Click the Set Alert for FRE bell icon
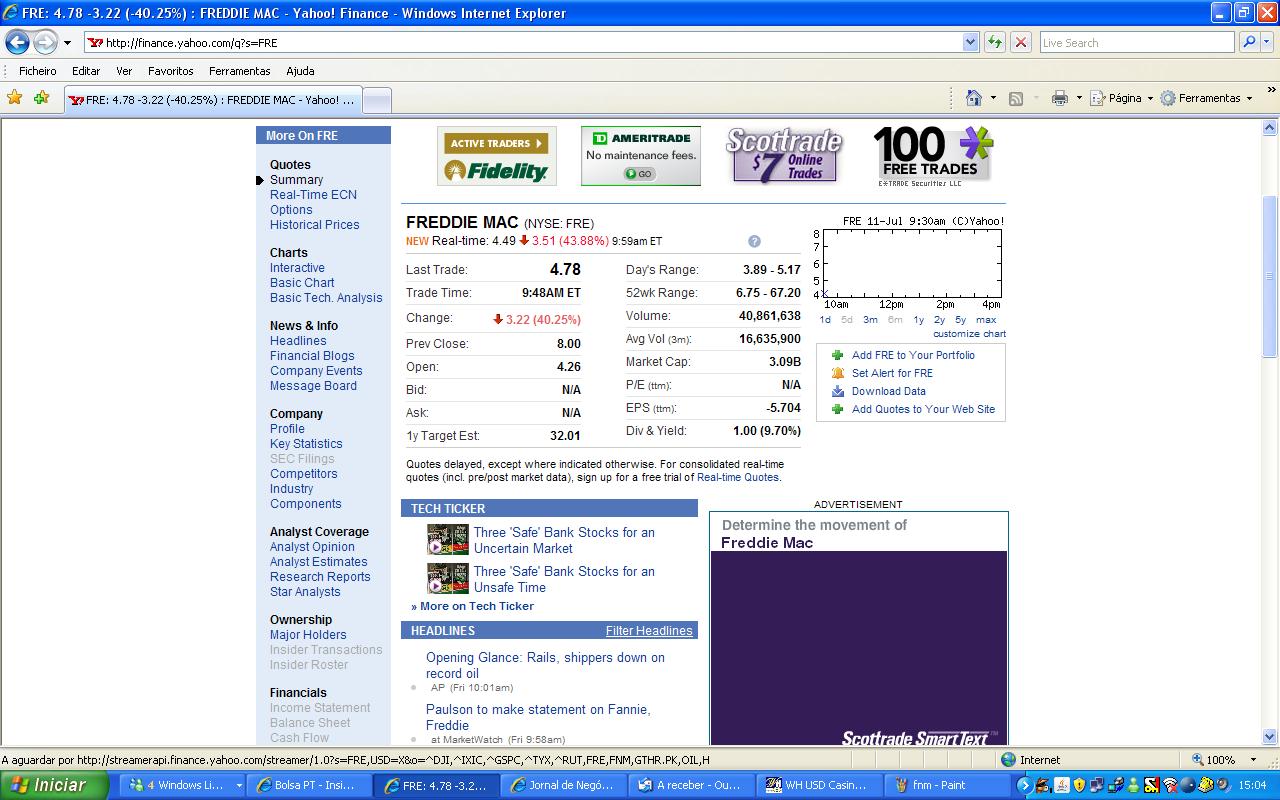The image size is (1280, 800). tap(838, 373)
